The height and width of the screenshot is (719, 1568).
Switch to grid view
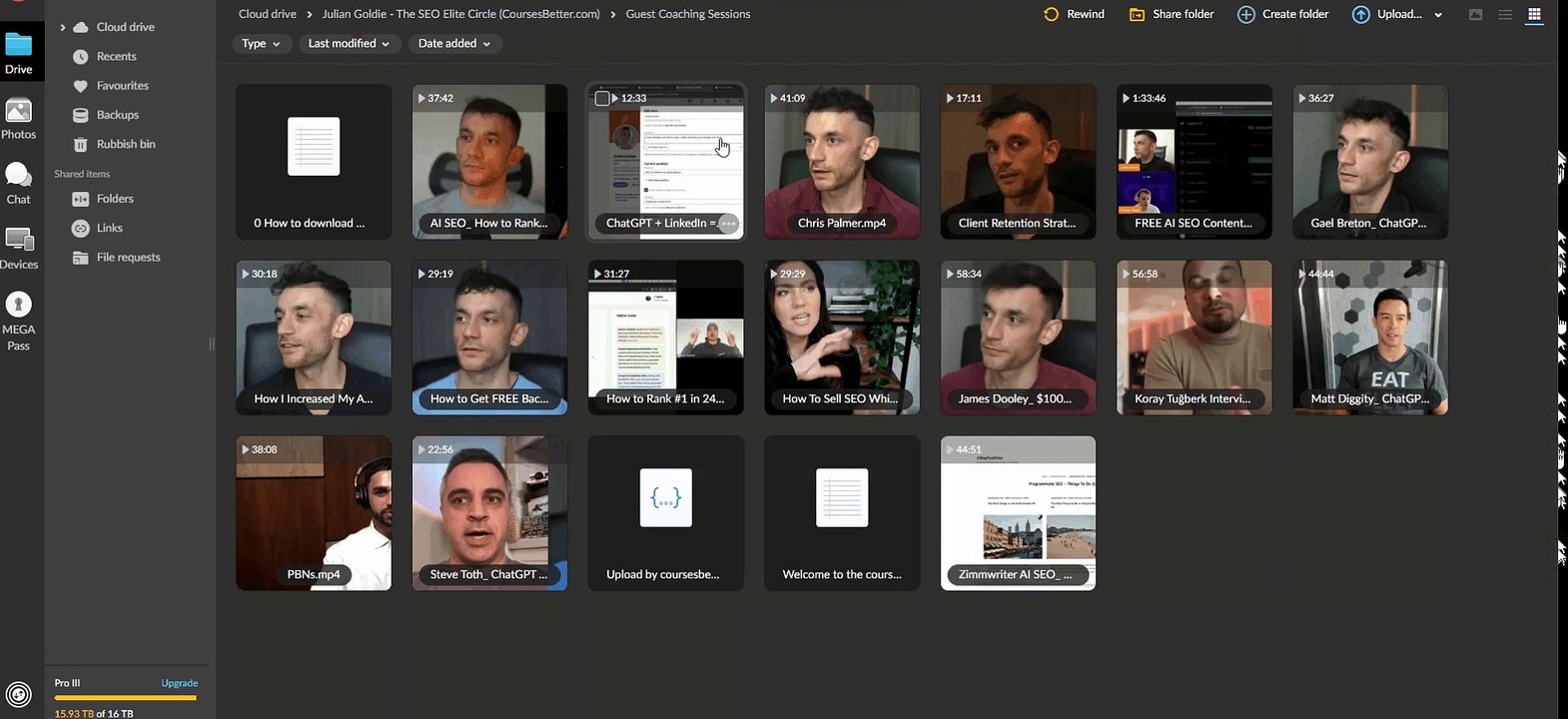point(1535,14)
